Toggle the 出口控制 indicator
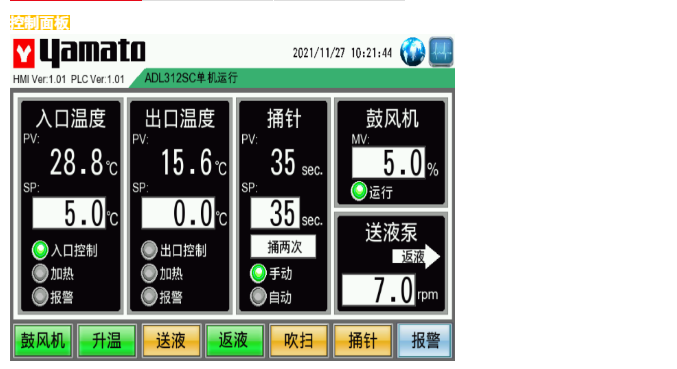The width and height of the screenshot is (677, 369). click(x=149, y=250)
